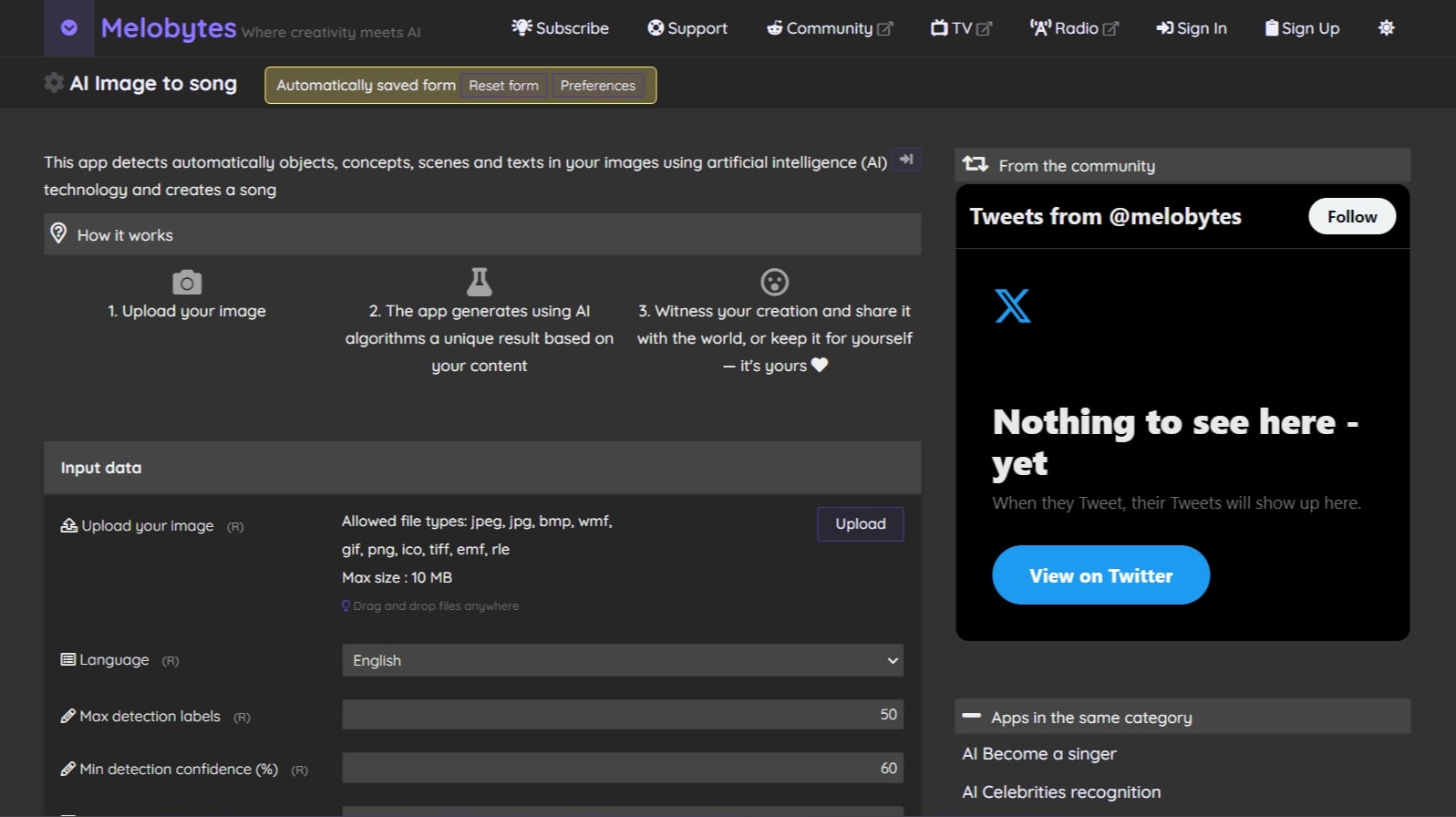Toggle the light/dark theme sun icon
This screenshot has width=1456, height=817.
(1386, 28)
